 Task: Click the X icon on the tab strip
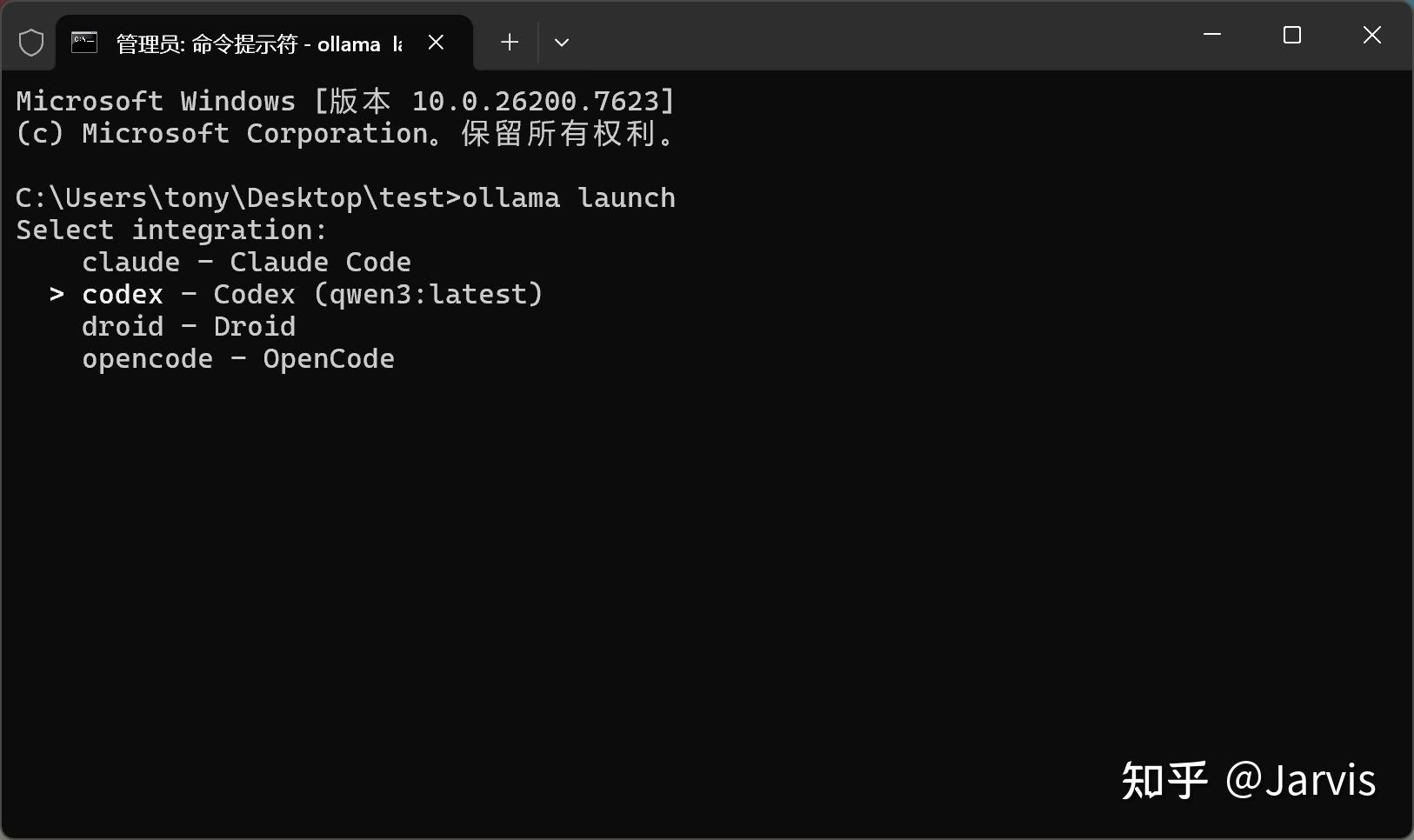pyautogui.click(x=437, y=42)
